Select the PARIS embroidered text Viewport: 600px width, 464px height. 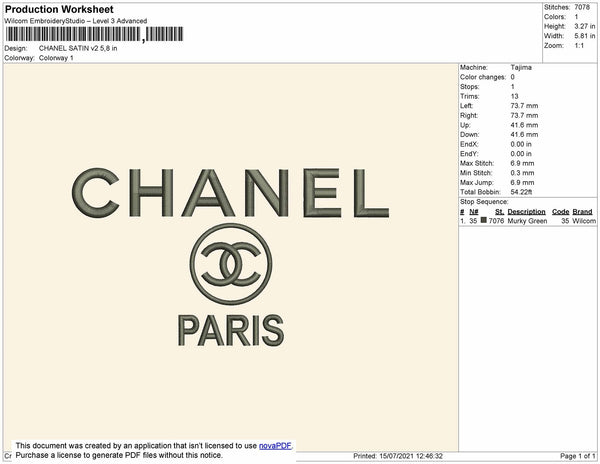[231, 330]
